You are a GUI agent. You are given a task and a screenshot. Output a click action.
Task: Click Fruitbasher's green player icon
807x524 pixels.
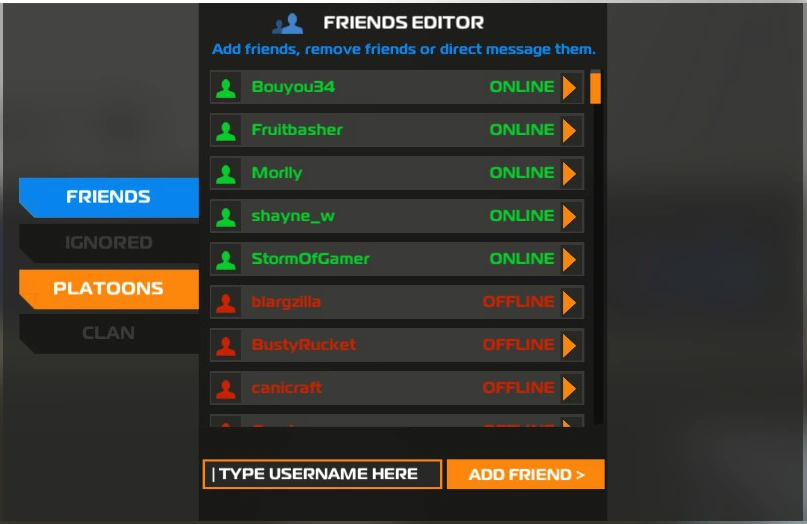226,130
